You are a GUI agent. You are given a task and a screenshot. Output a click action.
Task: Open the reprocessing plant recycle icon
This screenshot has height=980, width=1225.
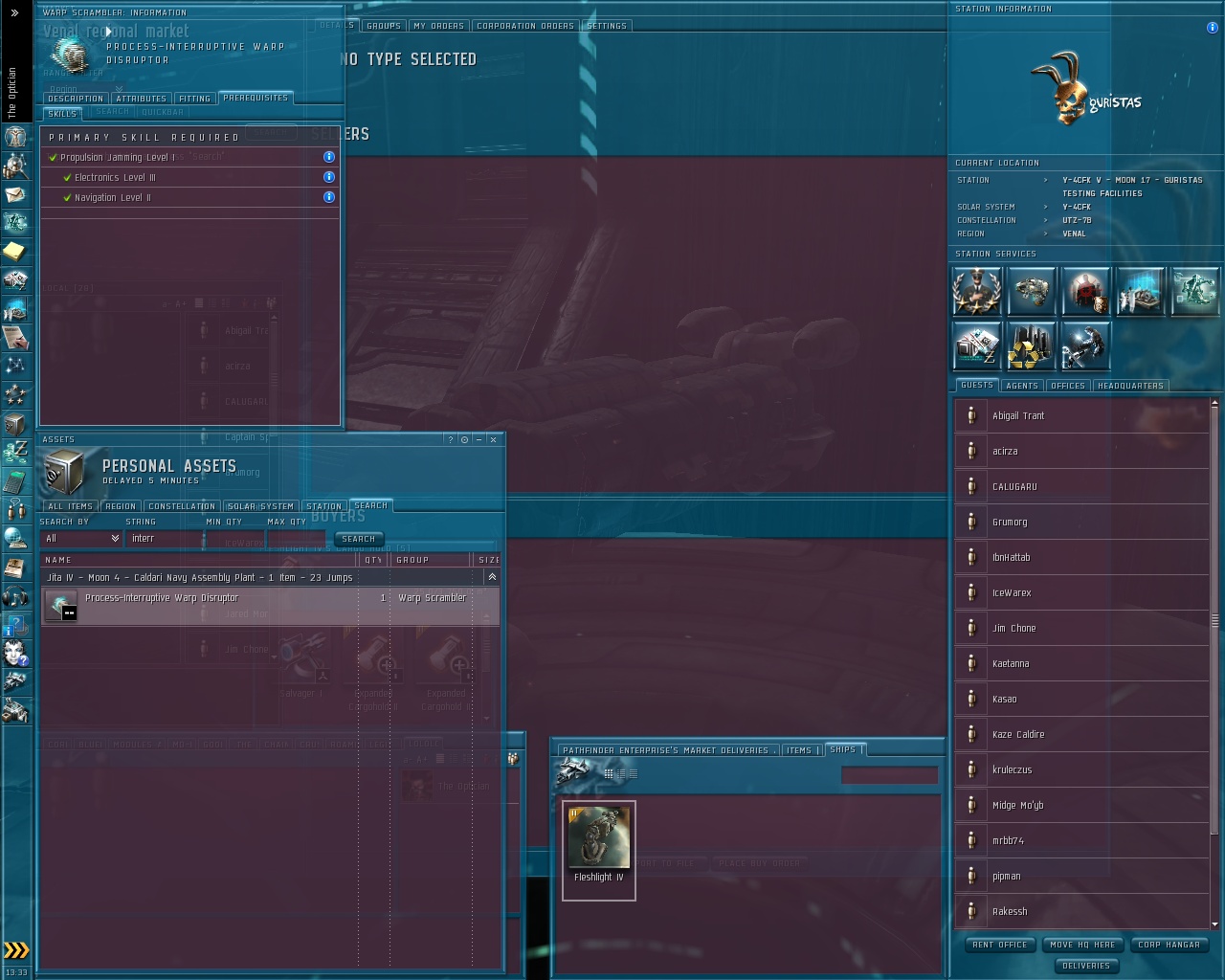(x=1031, y=345)
